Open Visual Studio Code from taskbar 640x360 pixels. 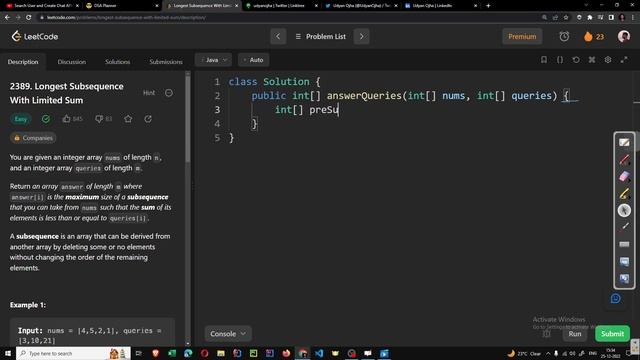[x=319, y=353]
